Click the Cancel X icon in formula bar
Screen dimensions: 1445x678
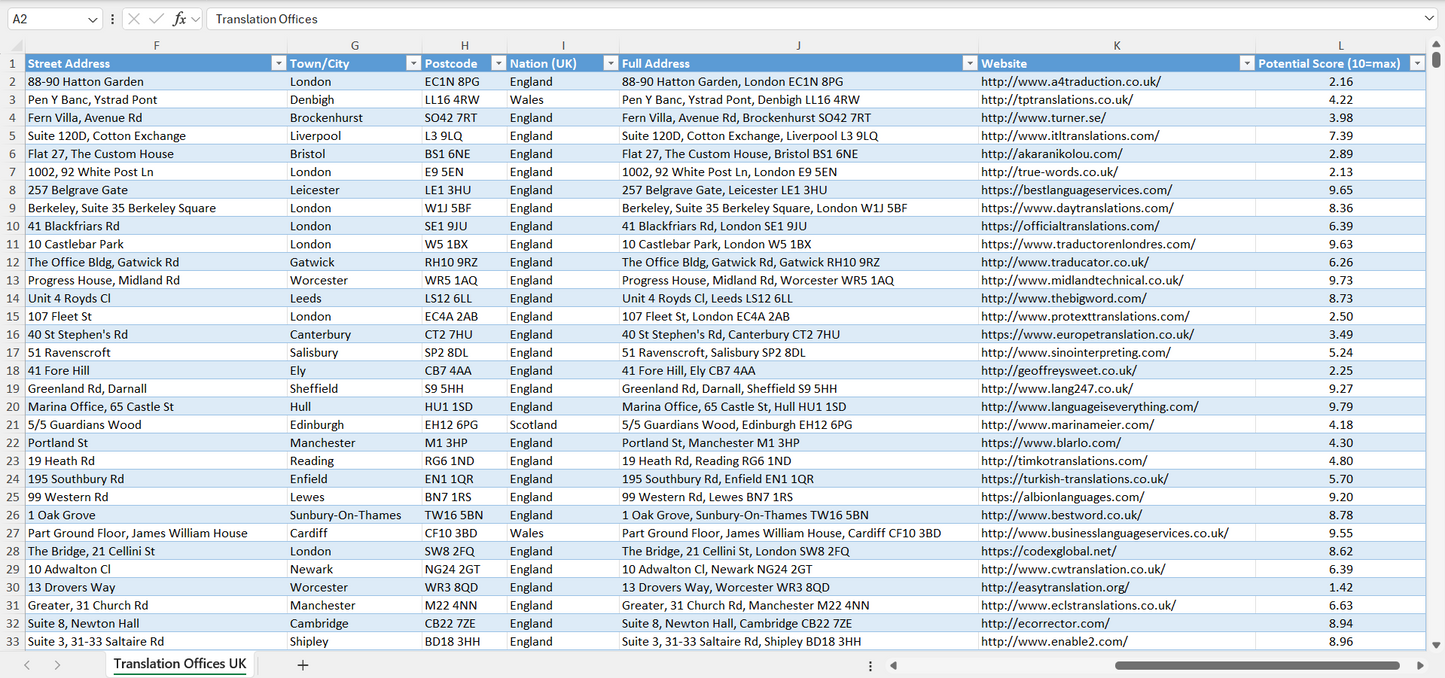(x=133, y=19)
